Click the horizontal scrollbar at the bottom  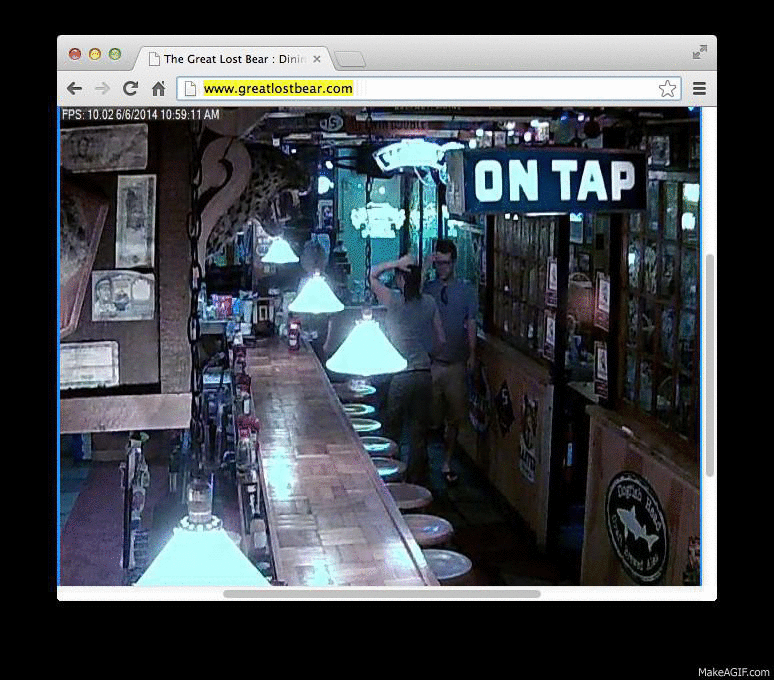pyautogui.click(x=381, y=594)
